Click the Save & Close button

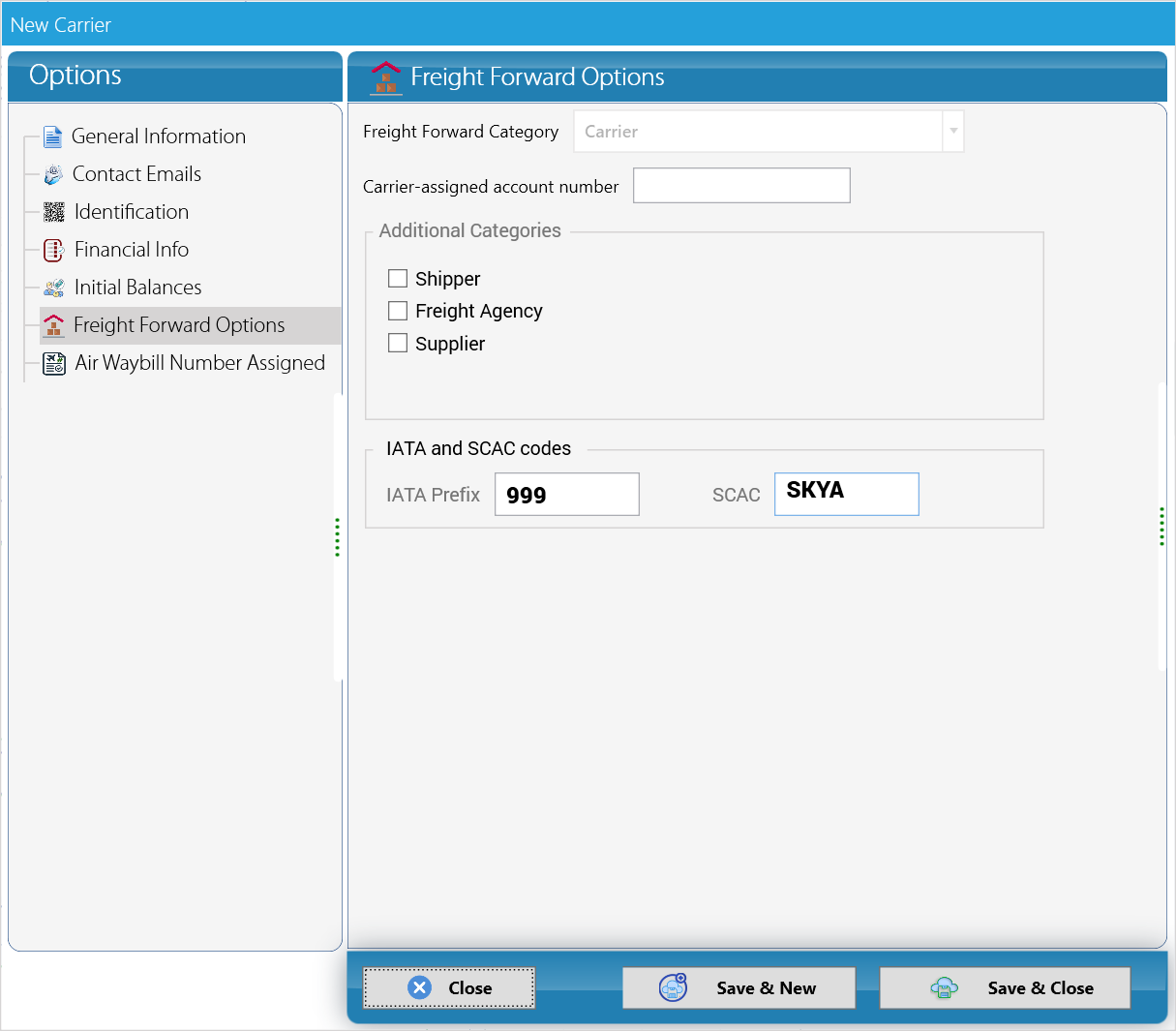1005,987
